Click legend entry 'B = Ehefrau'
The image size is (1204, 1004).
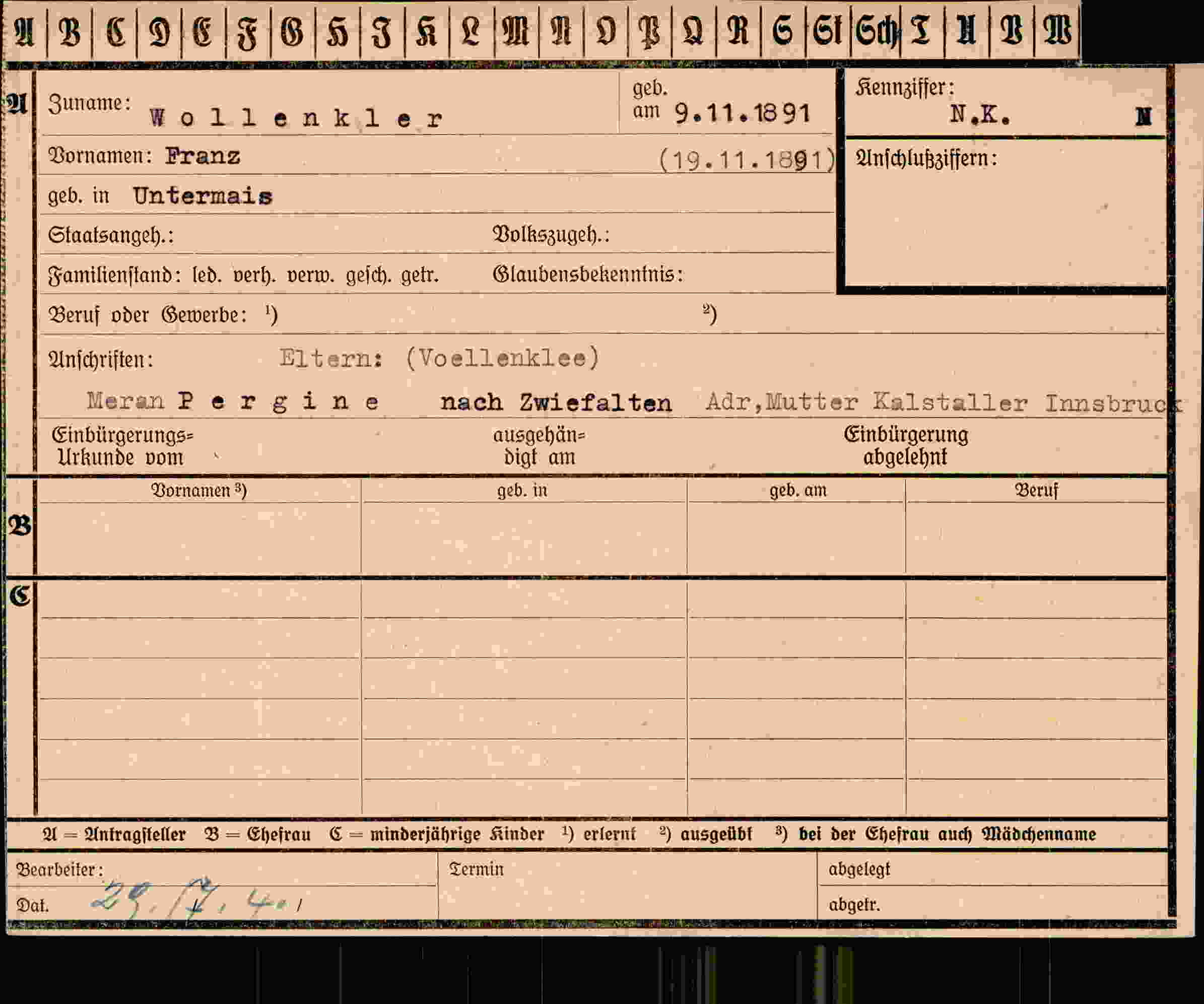[x=257, y=834]
